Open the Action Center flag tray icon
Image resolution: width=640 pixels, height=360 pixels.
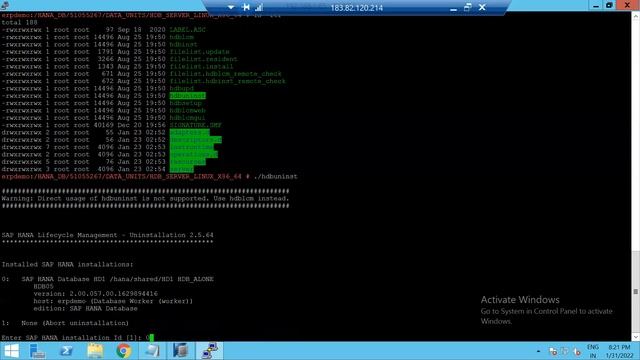pos(565,351)
